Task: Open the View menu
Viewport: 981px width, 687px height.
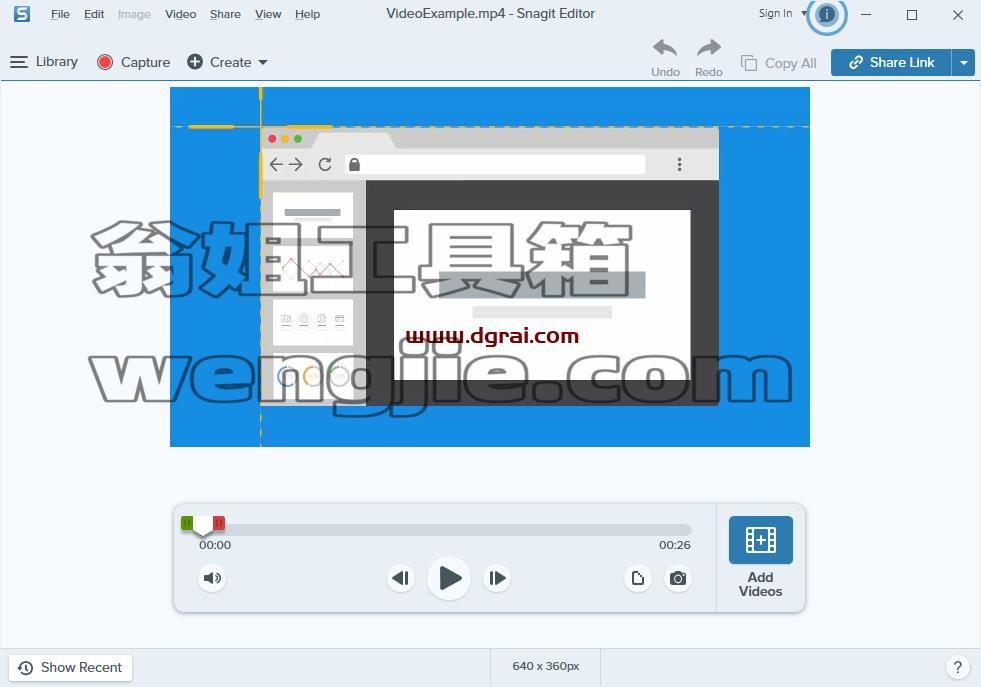Action: coord(268,14)
